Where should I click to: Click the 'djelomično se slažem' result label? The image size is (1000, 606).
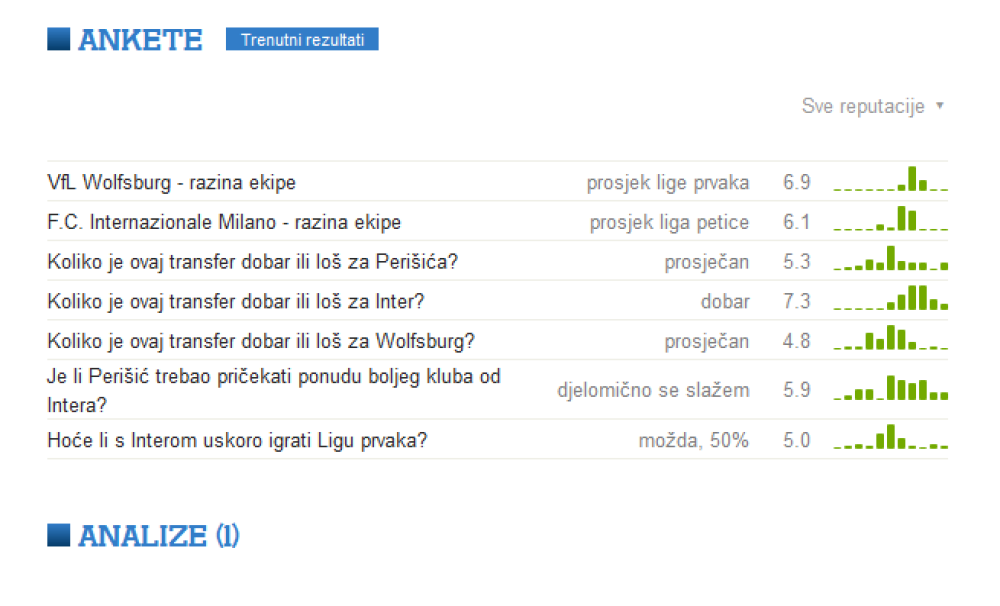[653, 390]
